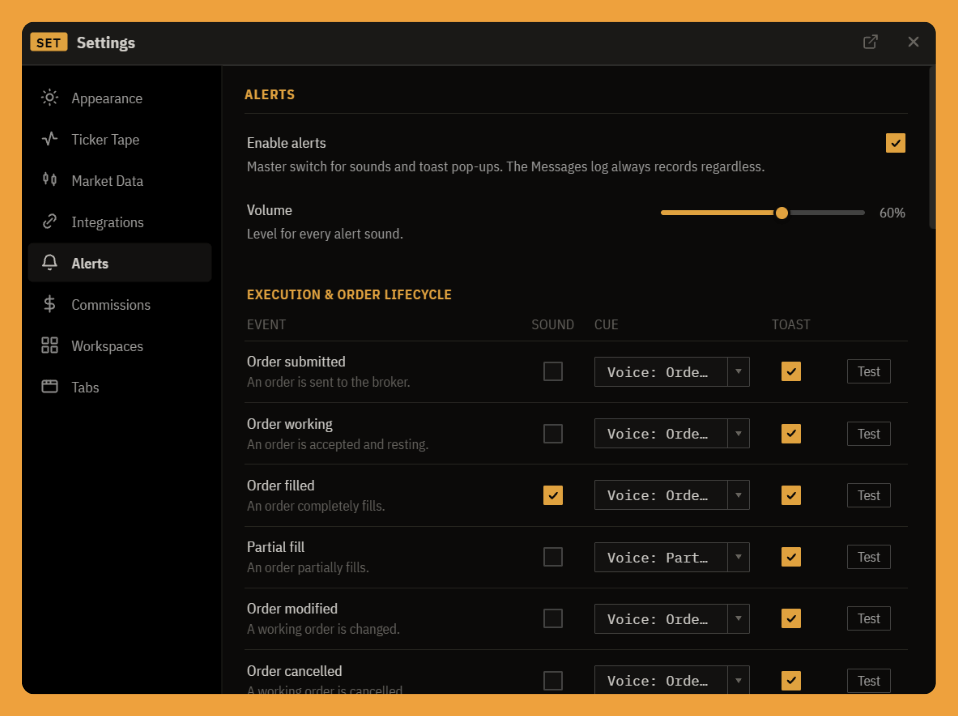Test the Partial fill alert
Screen dimensions: 958x716
(x=868, y=557)
